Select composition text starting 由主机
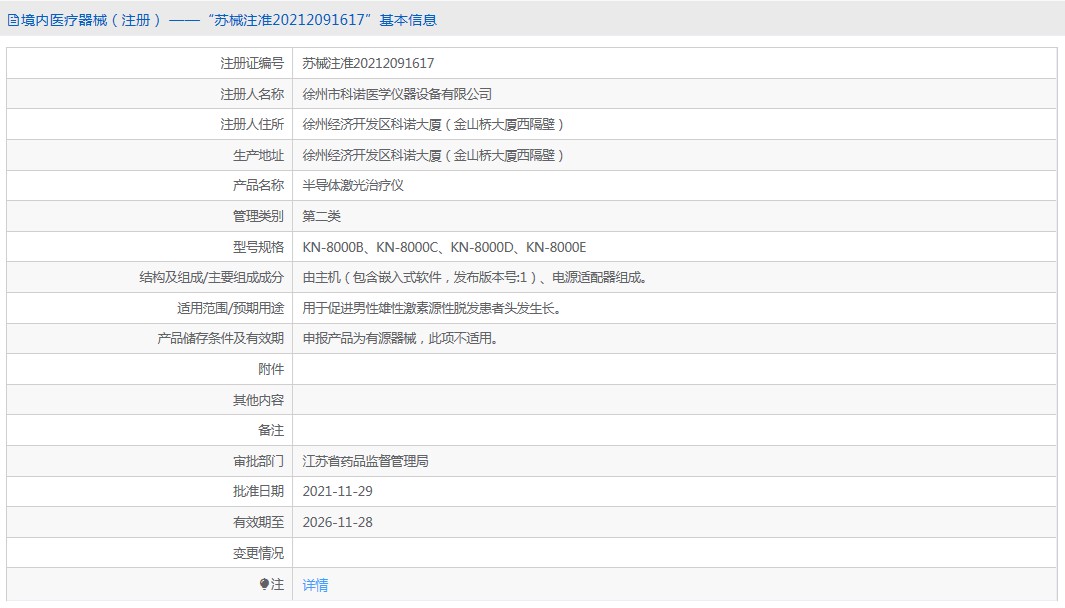Screen dimensions: 1065x608 pos(475,277)
